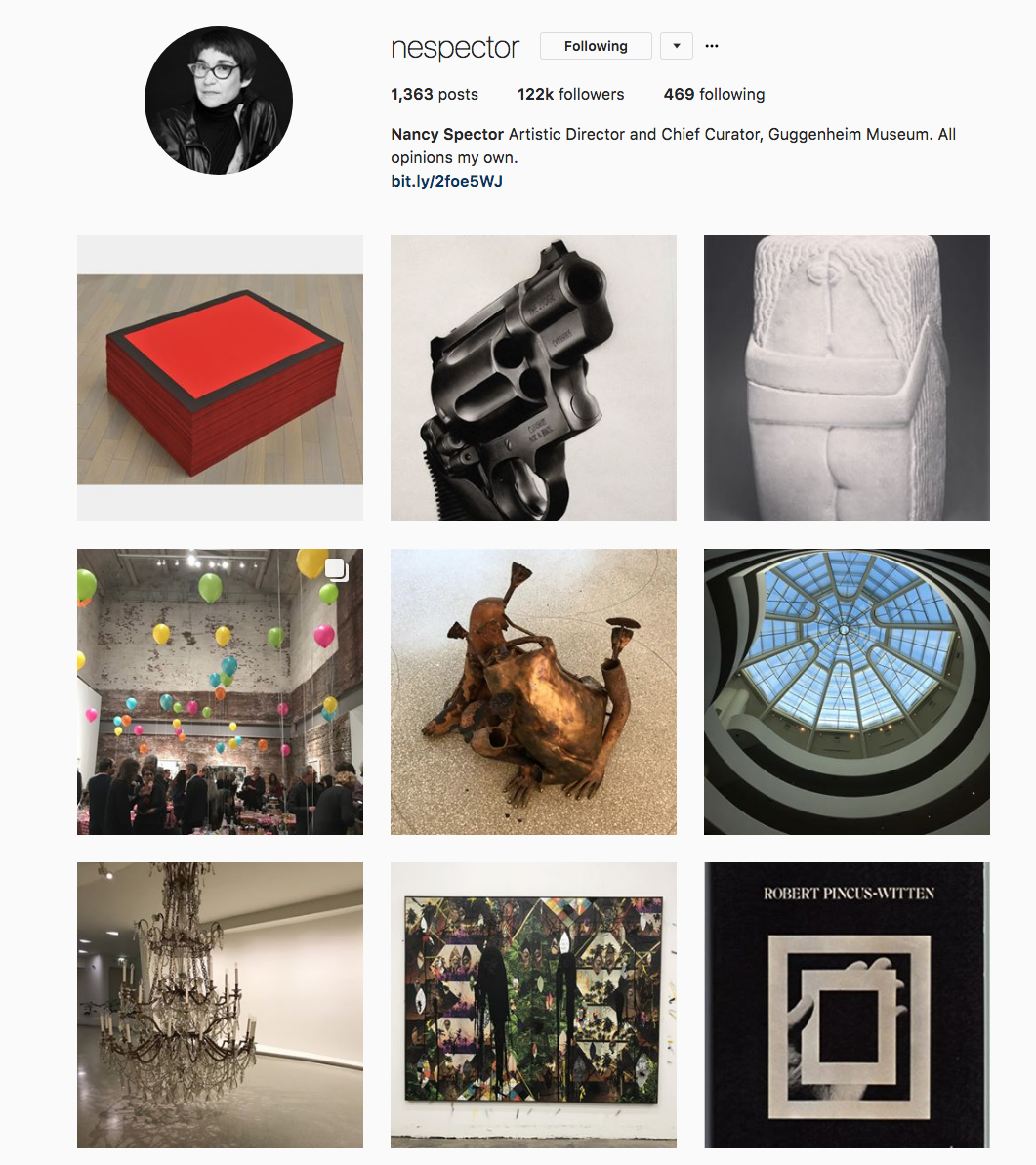The image size is (1036, 1165).
Task: Open the balloons gallery party post
Action: (x=220, y=691)
